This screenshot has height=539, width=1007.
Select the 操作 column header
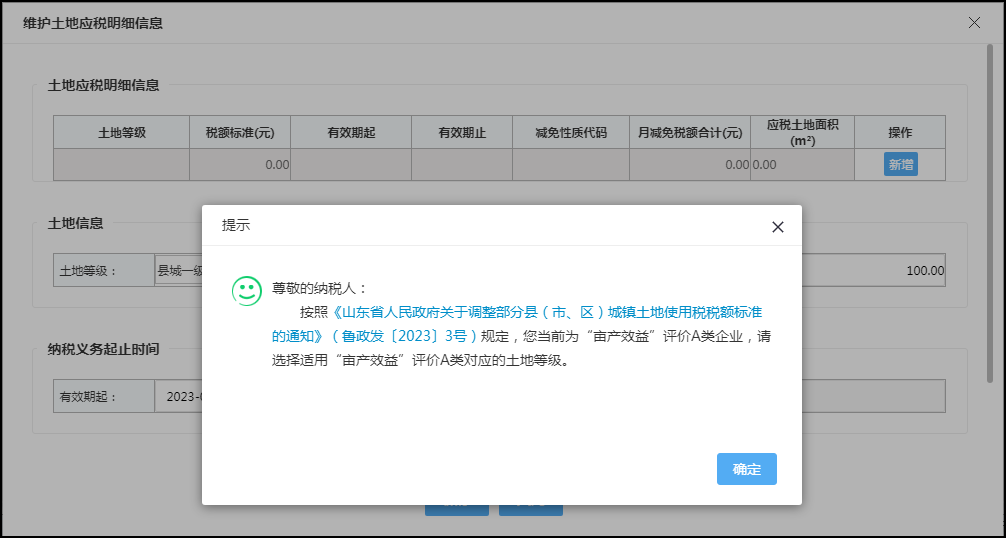coord(900,132)
